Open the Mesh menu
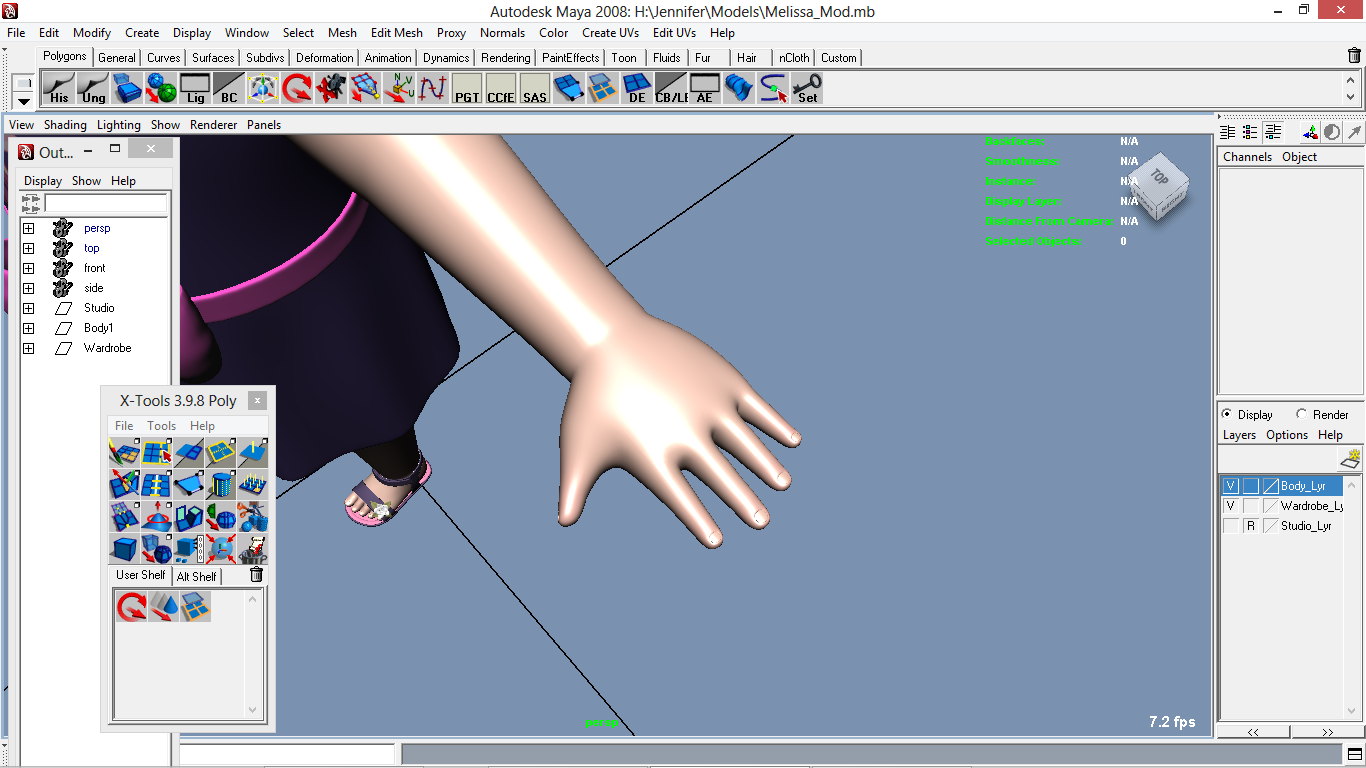 (342, 33)
